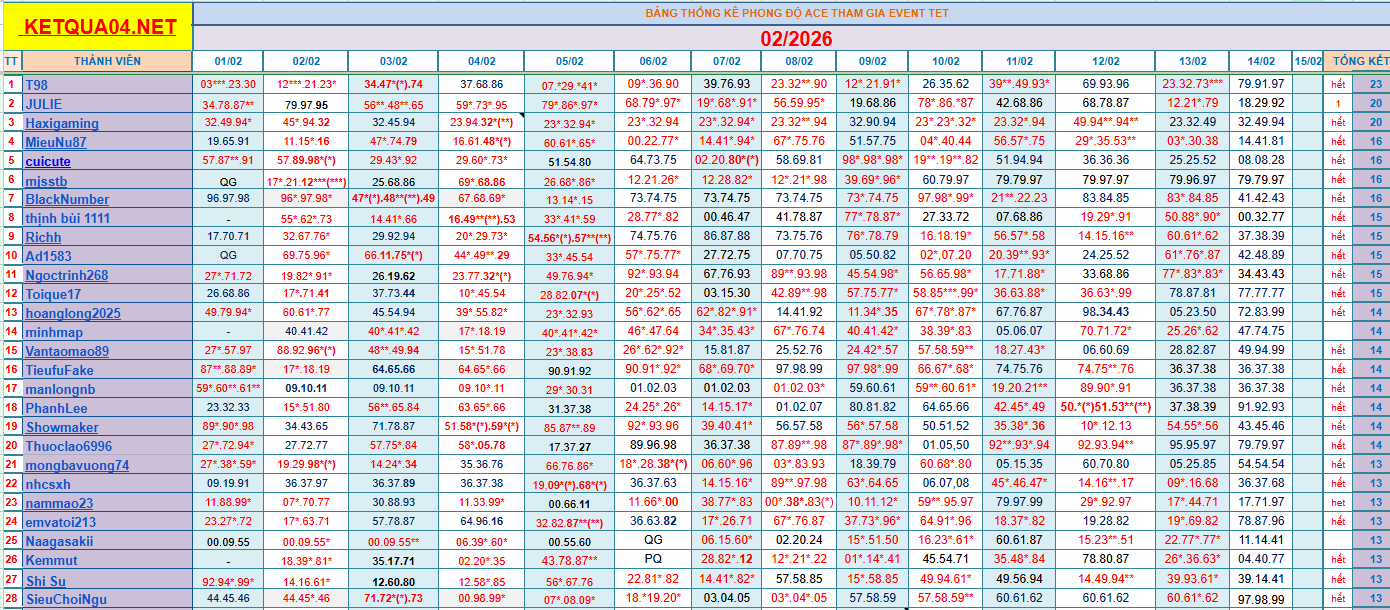Image resolution: width=1390 pixels, height=610 pixels.
Task: Click cell 97.98.99 in SieuChoiNgu row
Action: coord(1261,599)
